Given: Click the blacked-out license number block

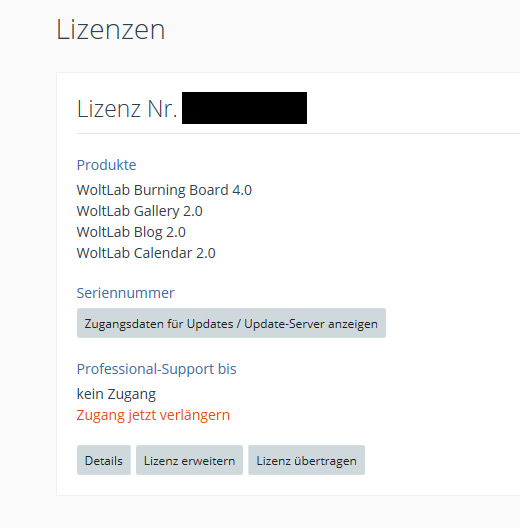Looking at the screenshot, I should (x=245, y=108).
